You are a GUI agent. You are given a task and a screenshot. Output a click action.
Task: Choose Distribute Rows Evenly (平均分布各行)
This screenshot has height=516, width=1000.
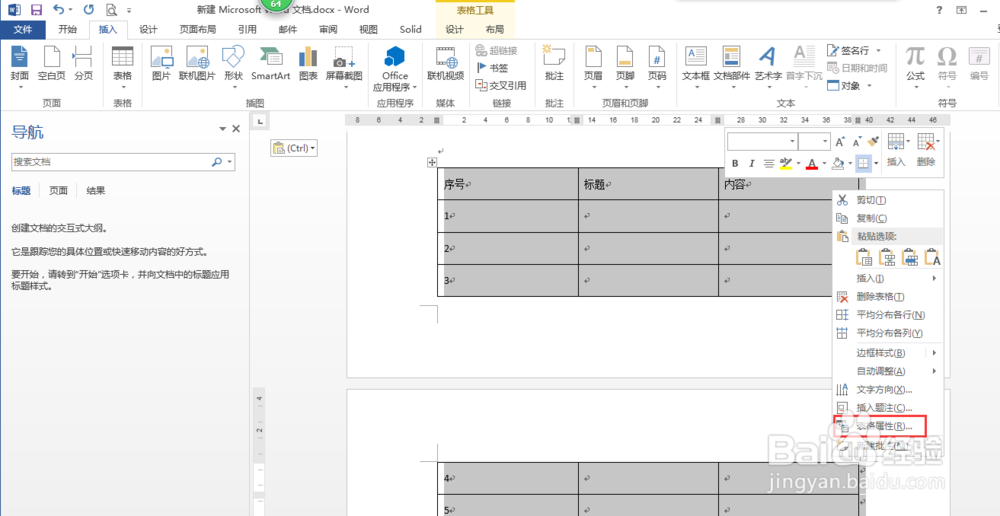tap(888, 315)
